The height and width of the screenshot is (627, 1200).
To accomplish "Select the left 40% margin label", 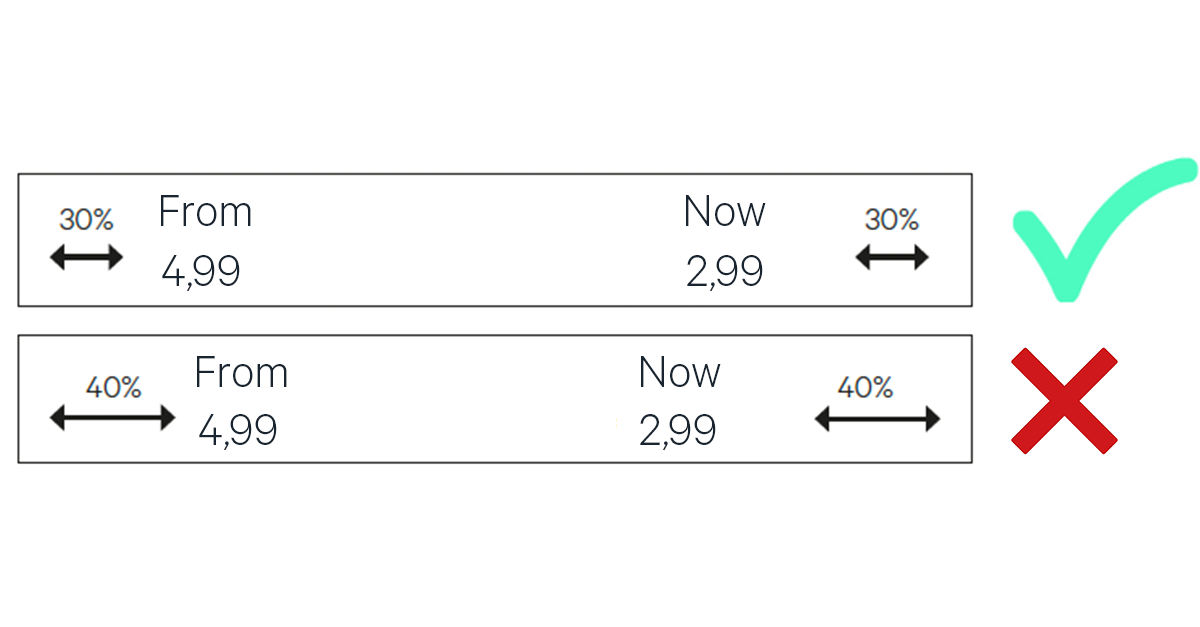I will click(x=113, y=387).
